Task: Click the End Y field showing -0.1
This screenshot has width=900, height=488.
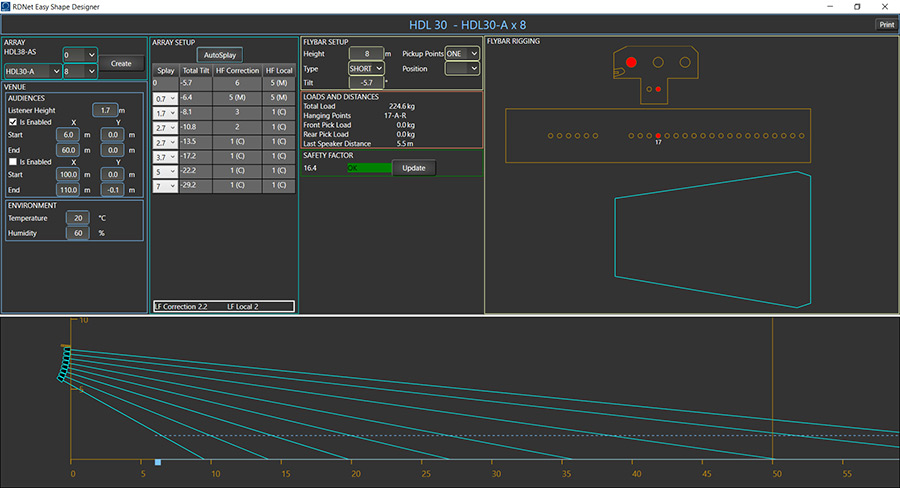Action: point(112,189)
